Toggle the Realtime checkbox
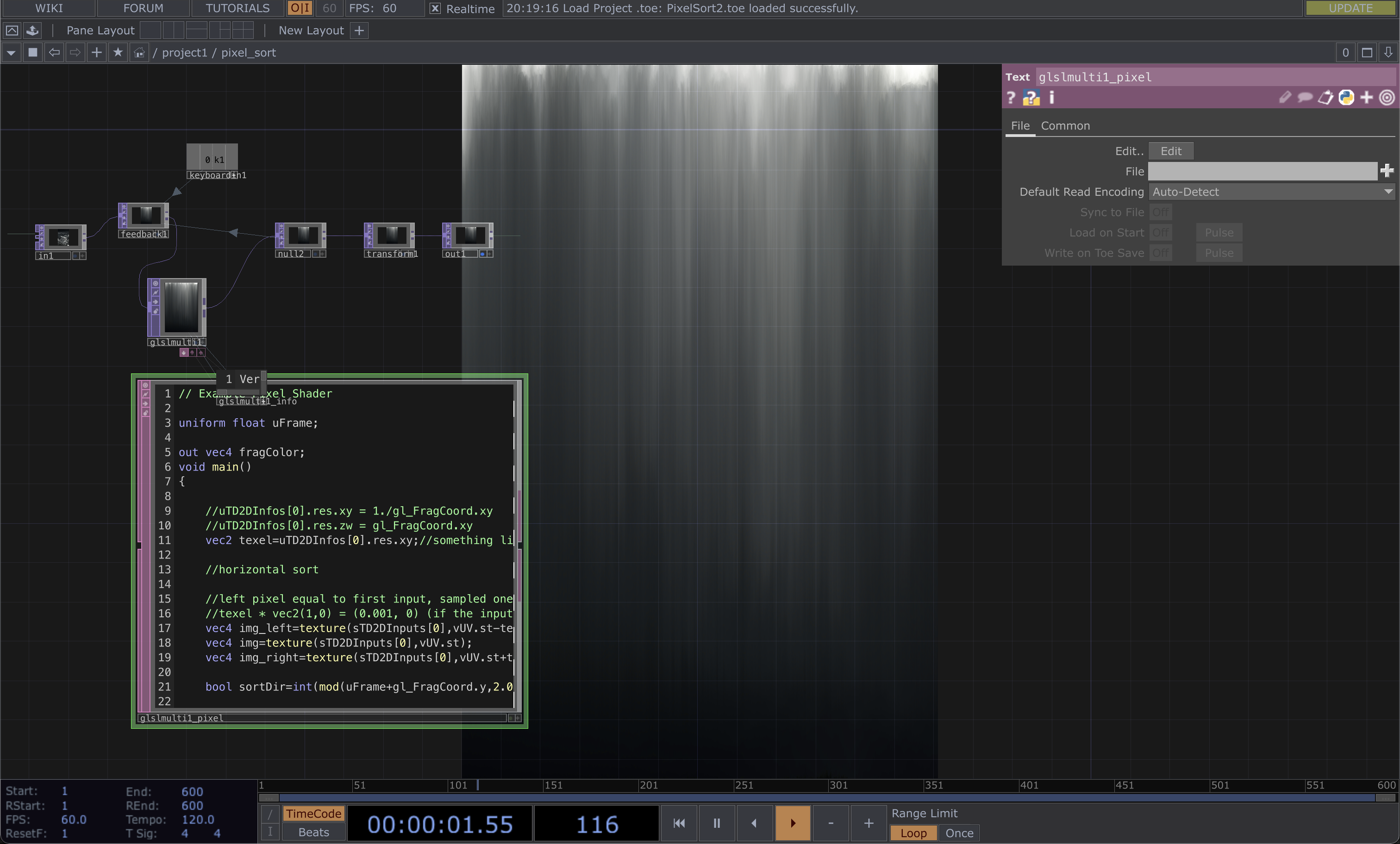This screenshot has height=844, width=1400. coord(435,8)
